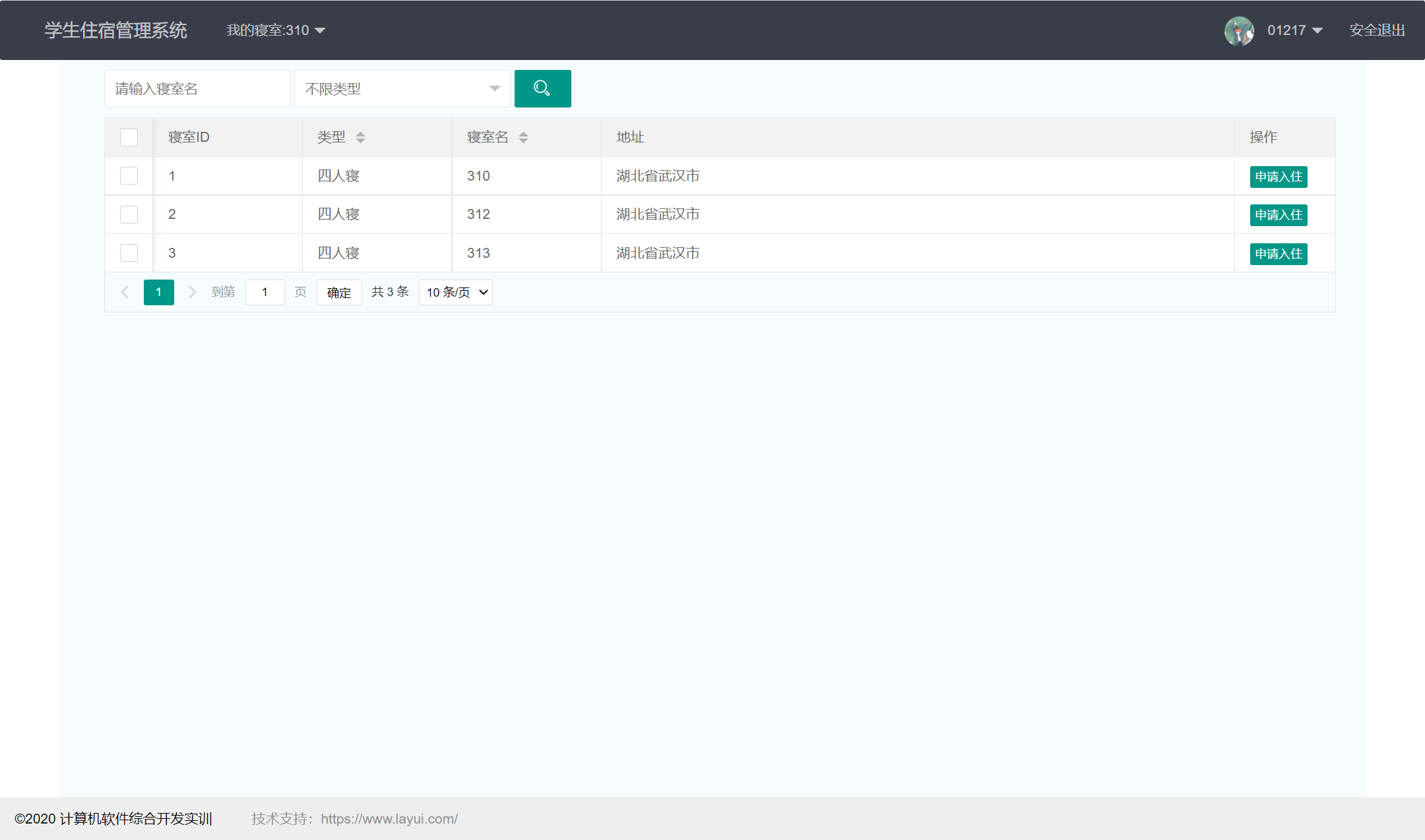Click the caret beside 我的寝室:310
1425x840 pixels.
click(x=321, y=30)
